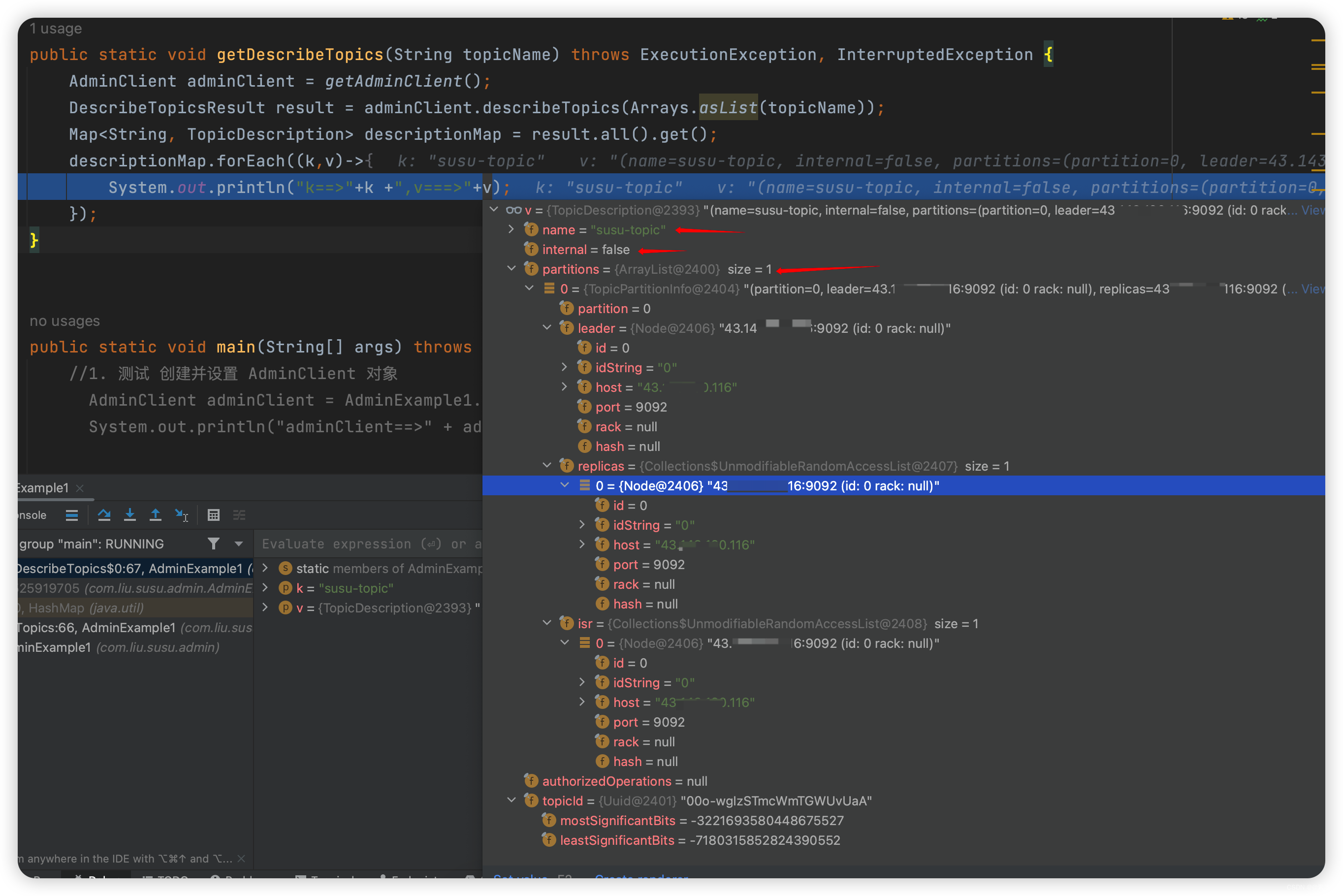Click the Run to Cursor icon
Image resolution: width=1343 pixels, height=896 pixels.
click(182, 515)
